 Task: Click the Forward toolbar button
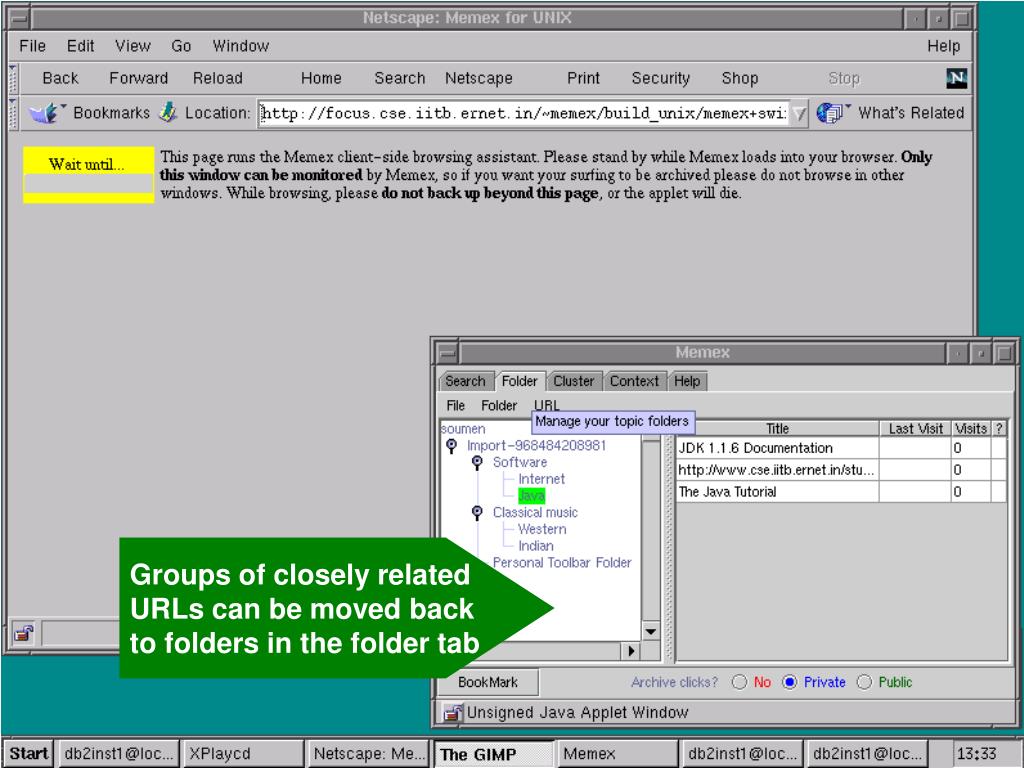[138, 78]
